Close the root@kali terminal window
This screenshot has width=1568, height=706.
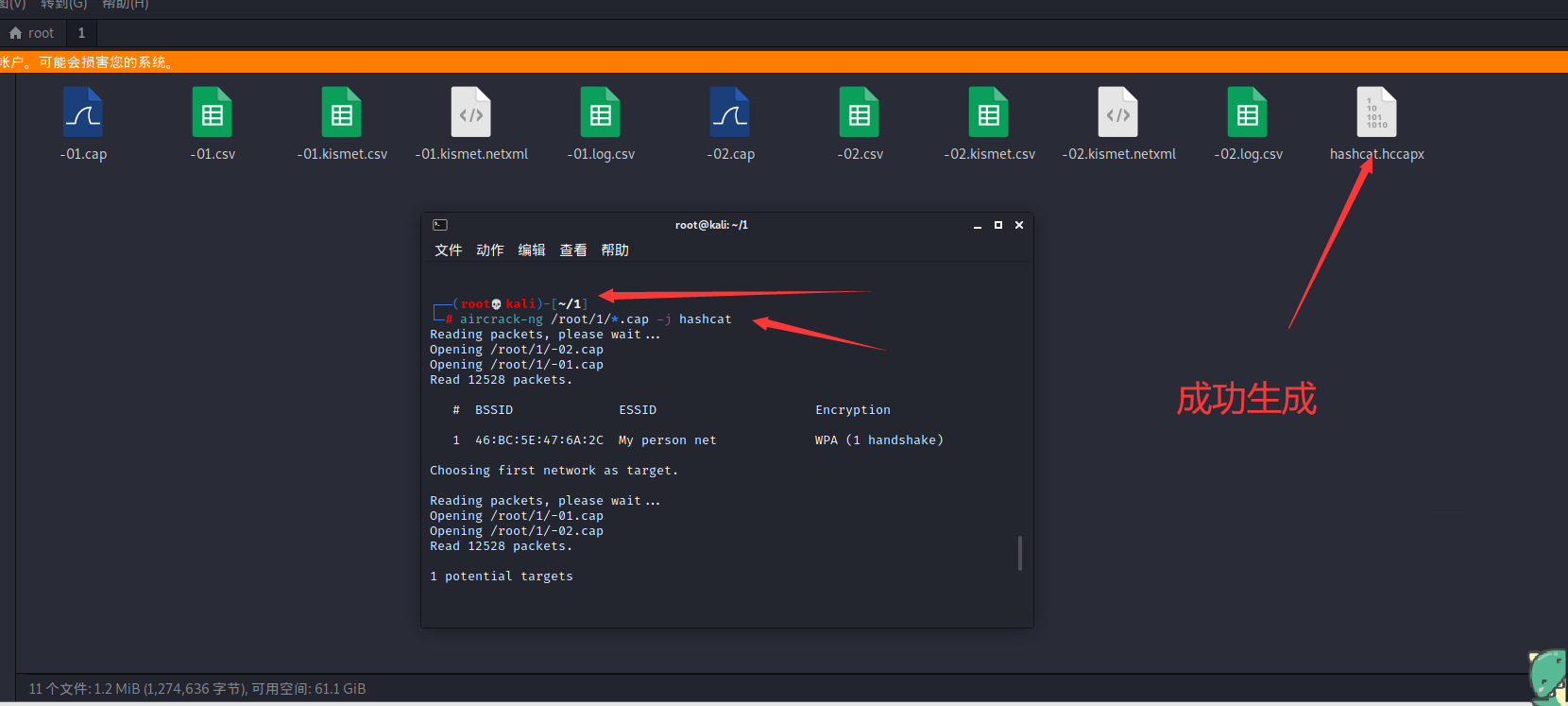pyautogui.click(x=1019, y=225)
